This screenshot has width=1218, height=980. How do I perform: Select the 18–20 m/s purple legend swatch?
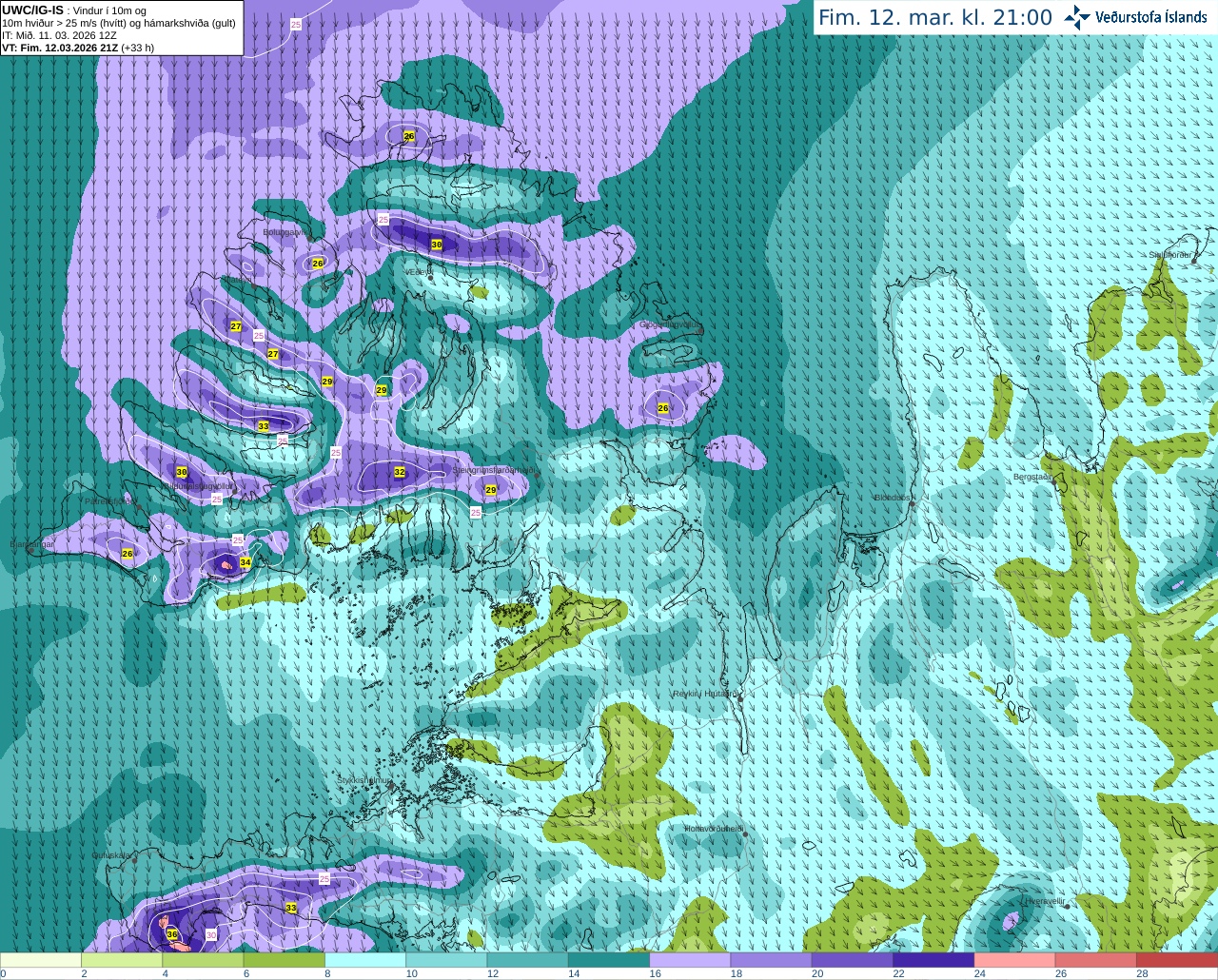click(x=772, y=960)
